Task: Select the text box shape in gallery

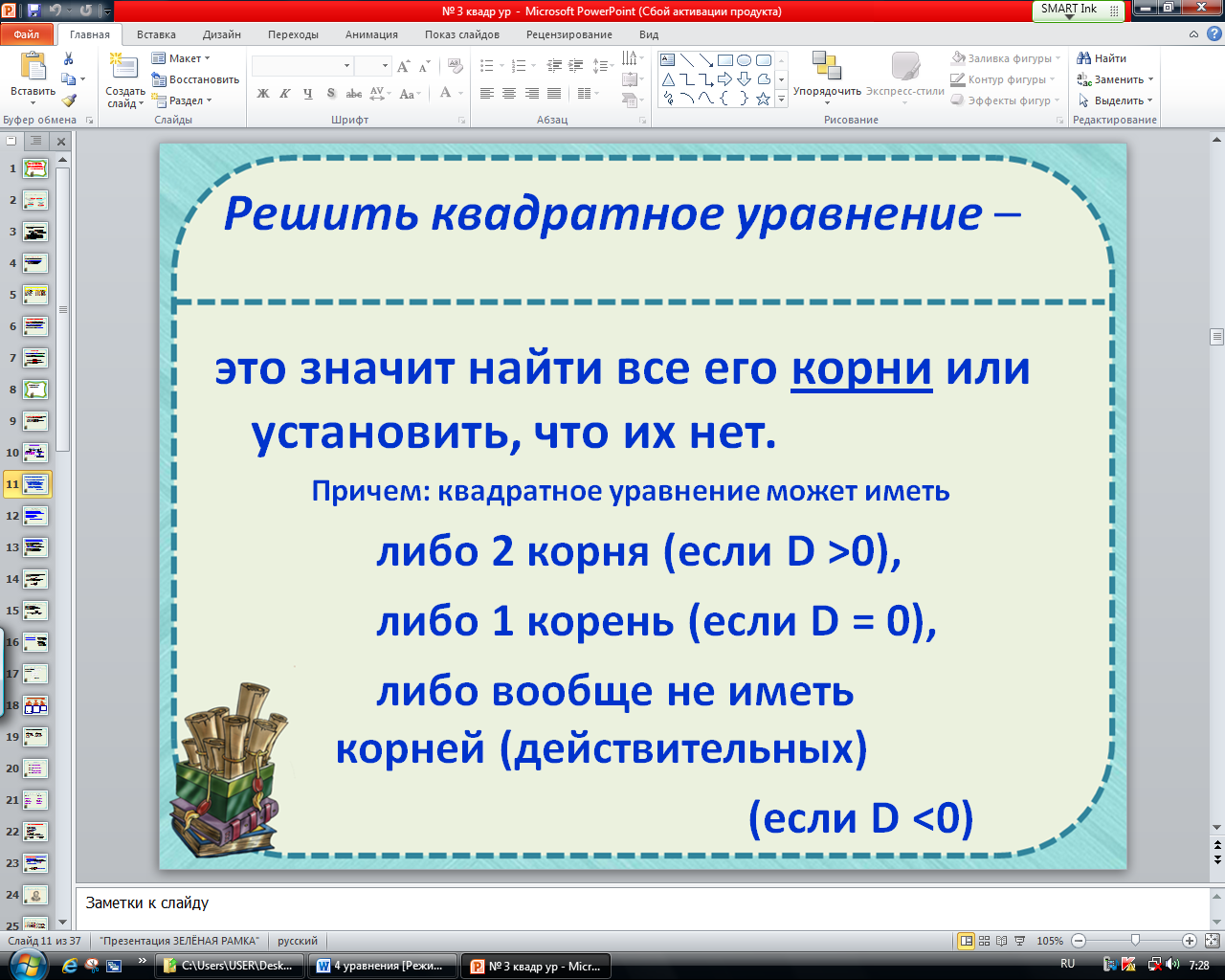Action: point(668,59)
